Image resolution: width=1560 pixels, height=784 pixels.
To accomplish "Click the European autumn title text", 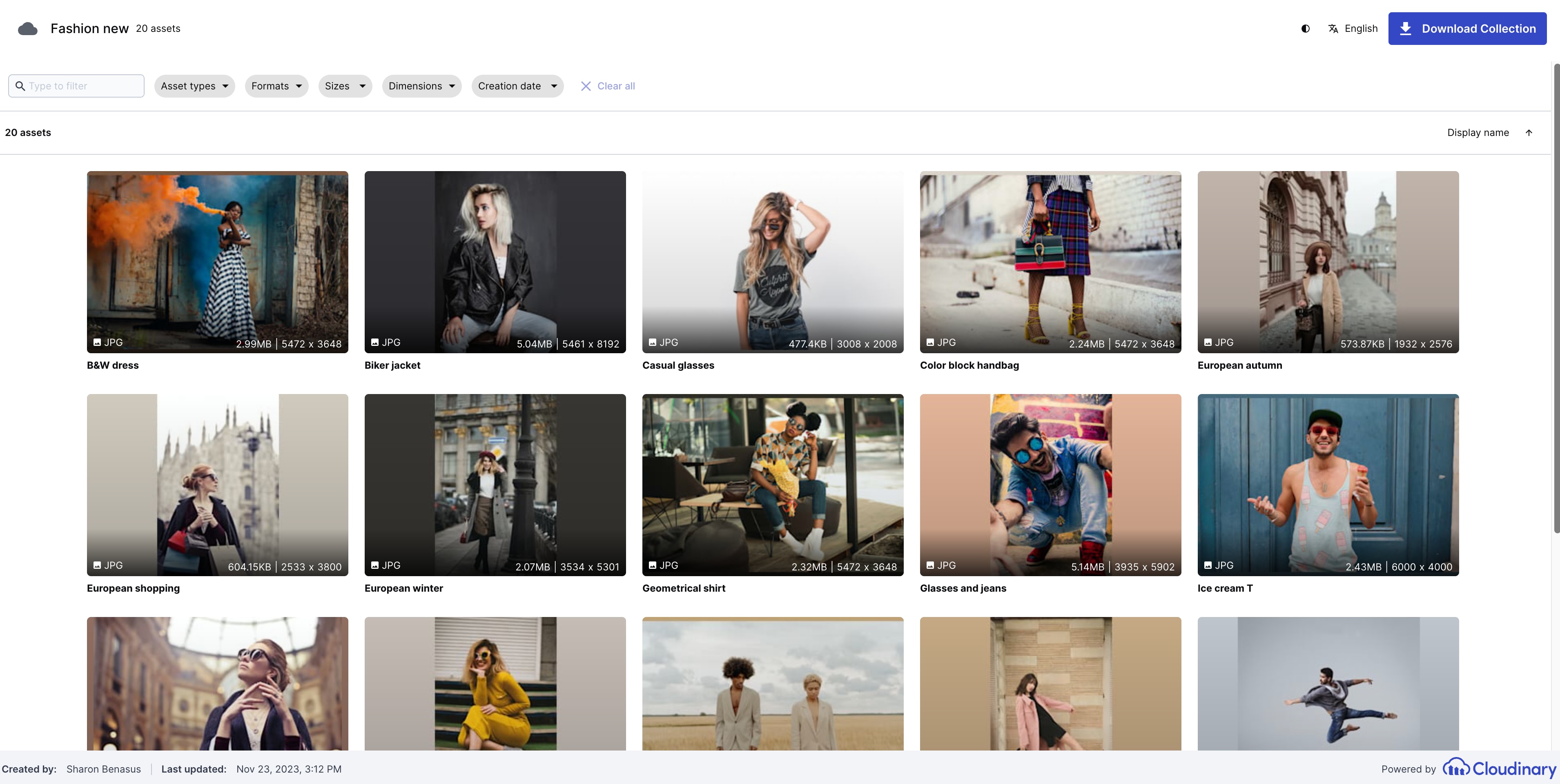I will coord(1240,365).
